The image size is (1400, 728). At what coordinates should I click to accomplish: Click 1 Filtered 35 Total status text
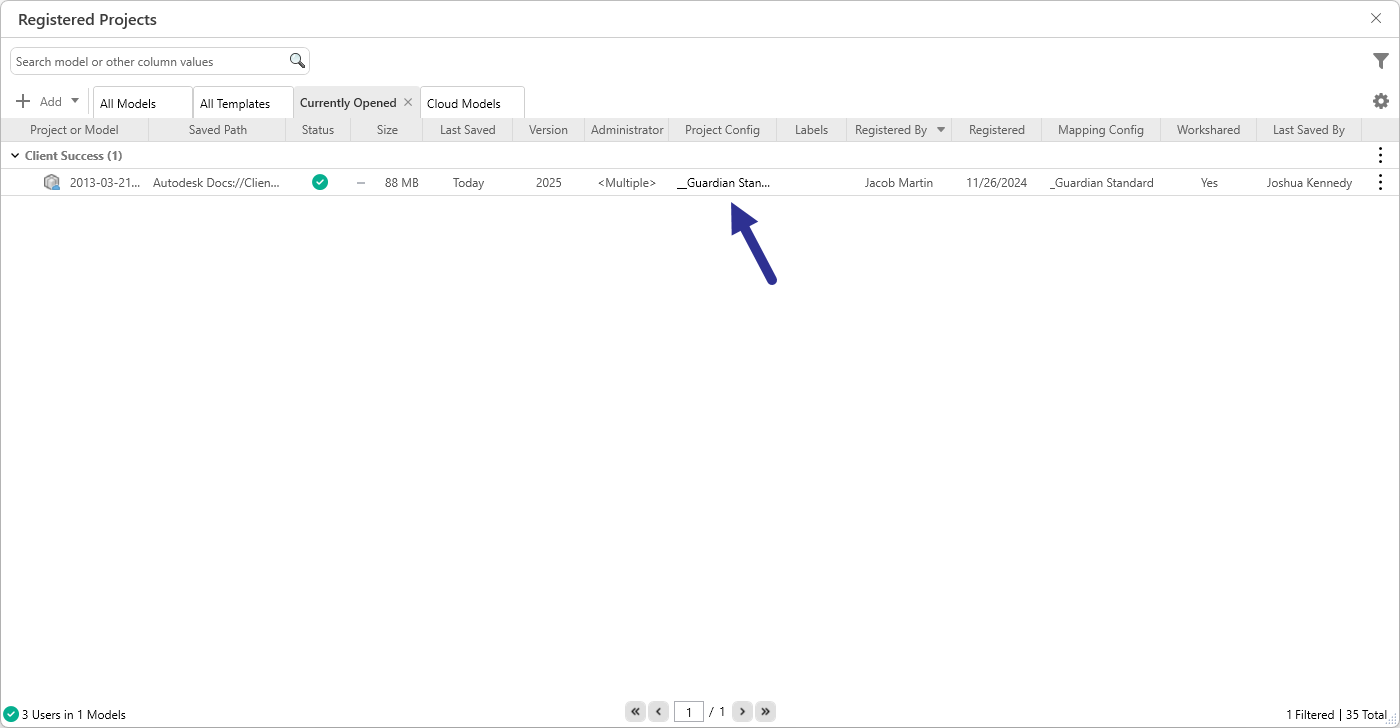tap(1336, 714)
